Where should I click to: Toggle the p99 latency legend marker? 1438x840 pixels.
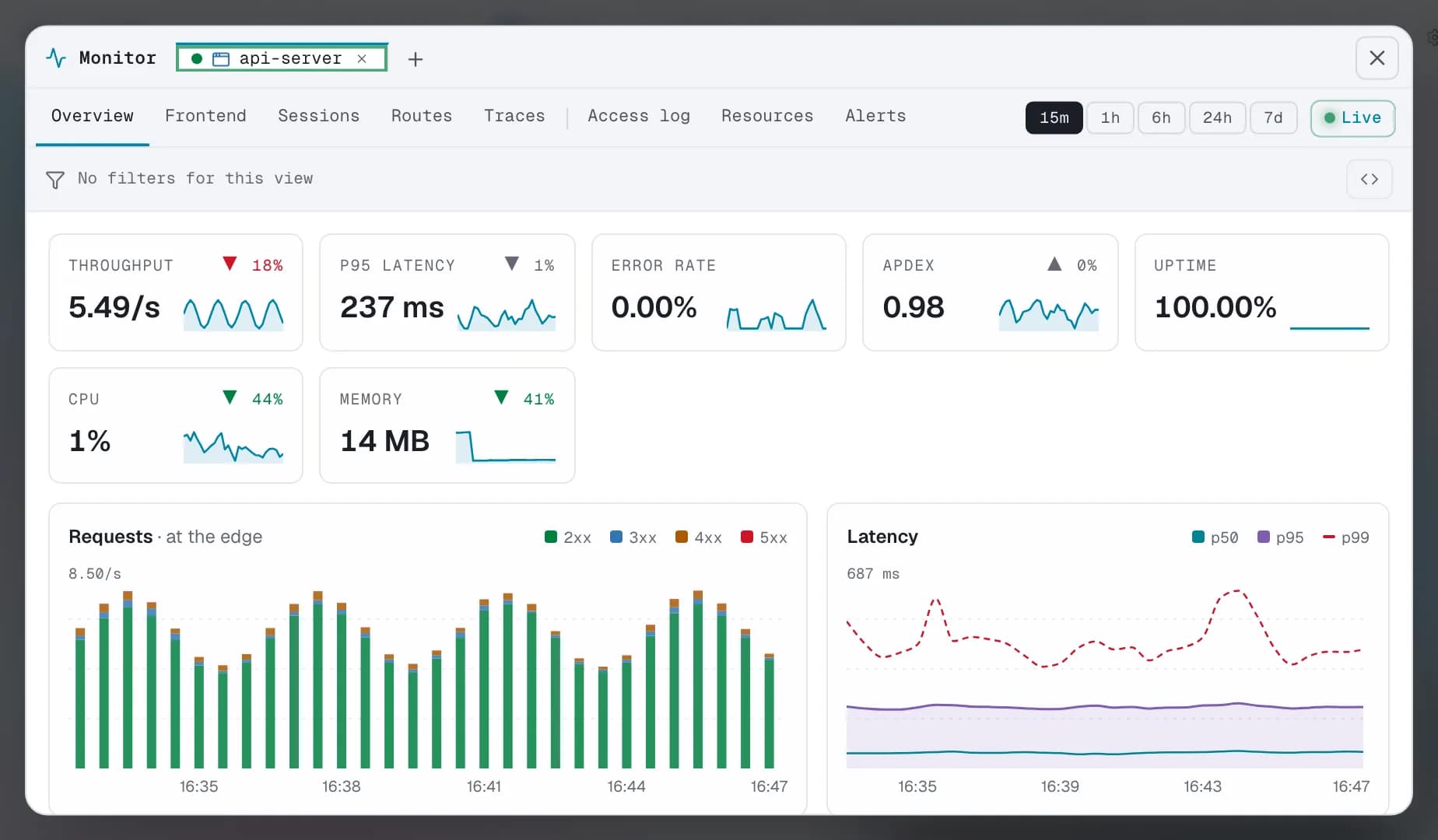[1329, 537]
